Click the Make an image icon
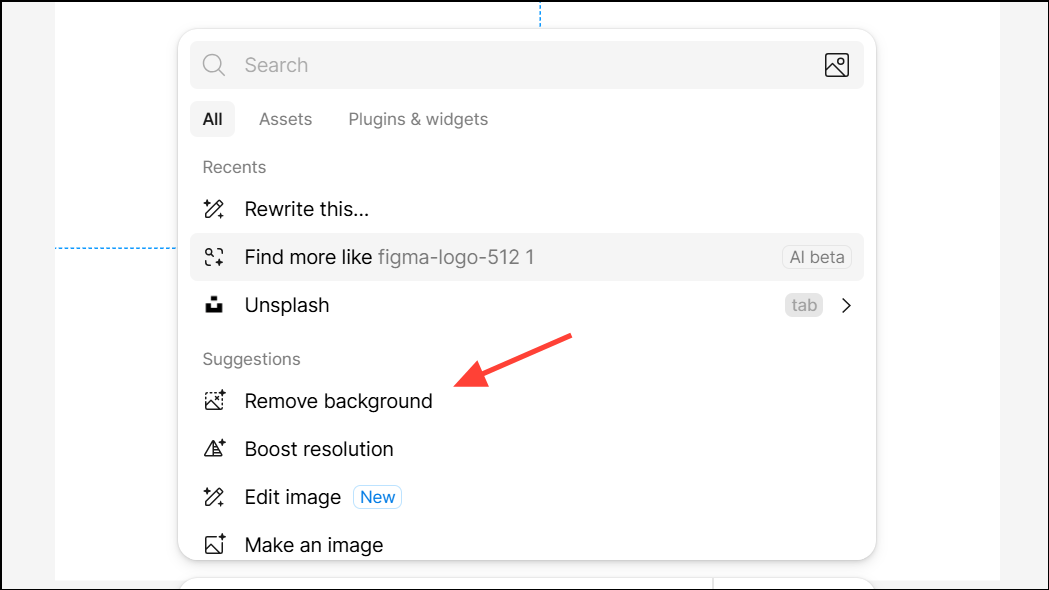 click(214, 545)
